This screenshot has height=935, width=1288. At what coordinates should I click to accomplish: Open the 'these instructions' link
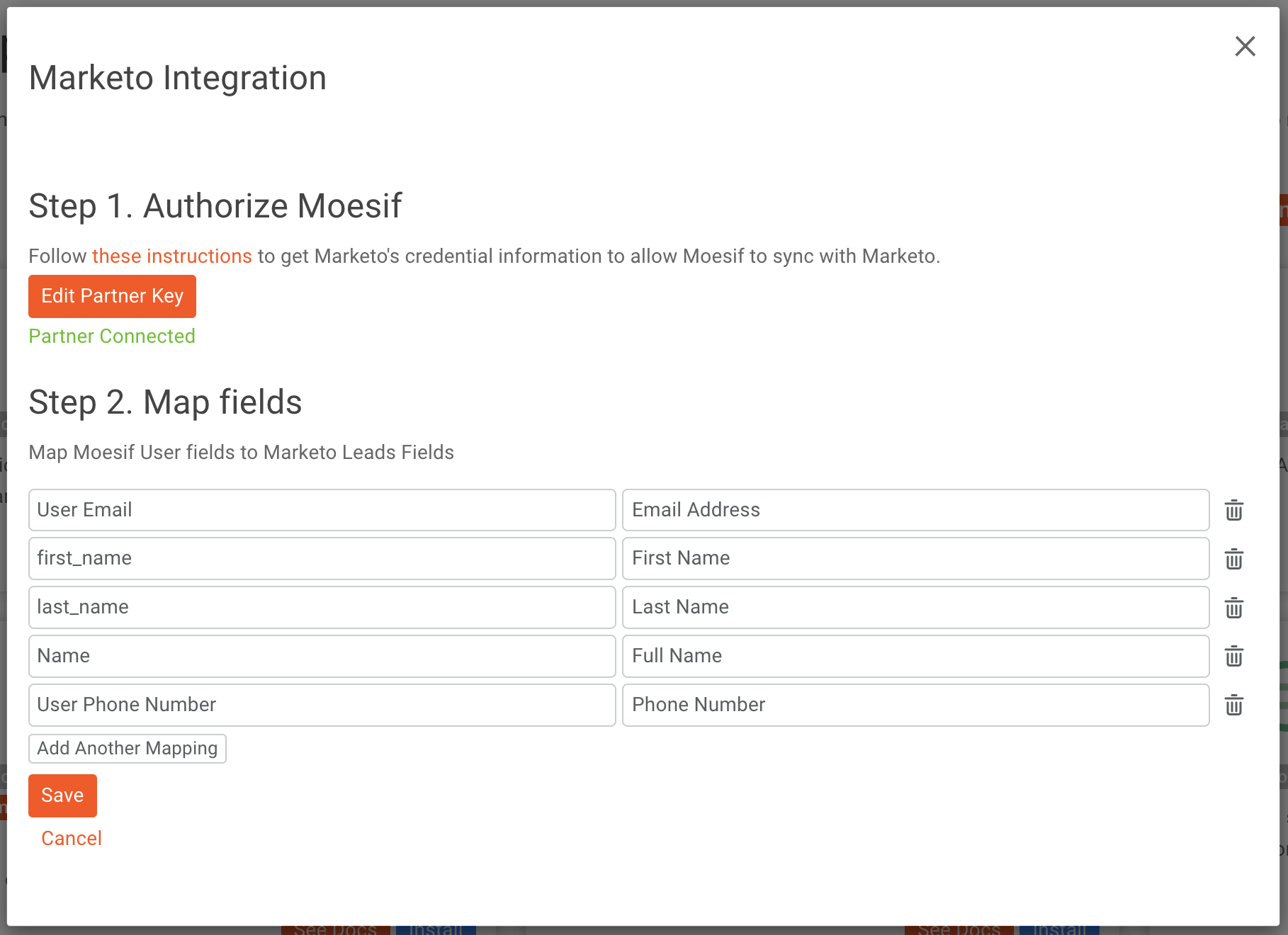[171, 256]
